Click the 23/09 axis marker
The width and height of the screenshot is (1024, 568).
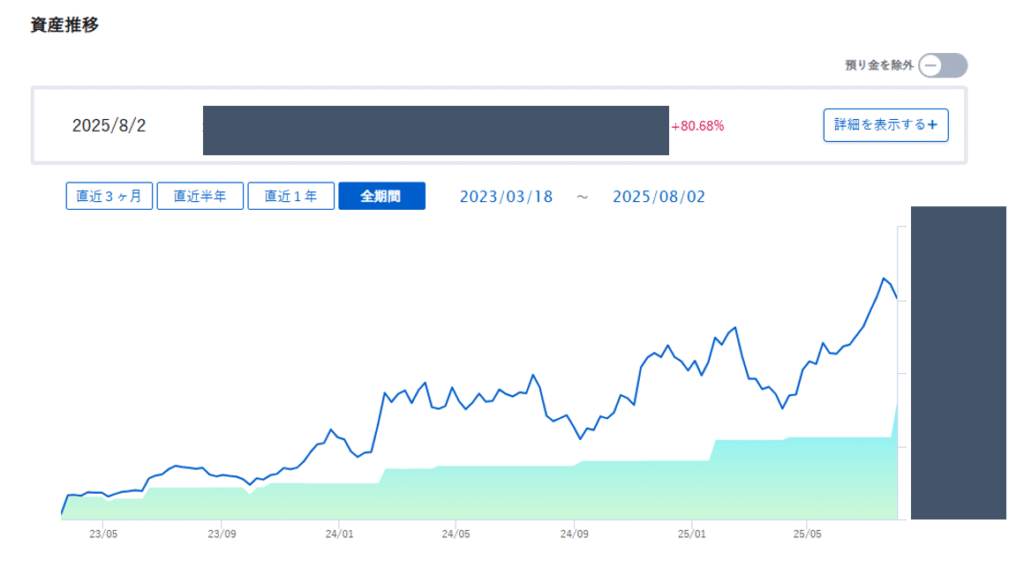coord(221,534)
